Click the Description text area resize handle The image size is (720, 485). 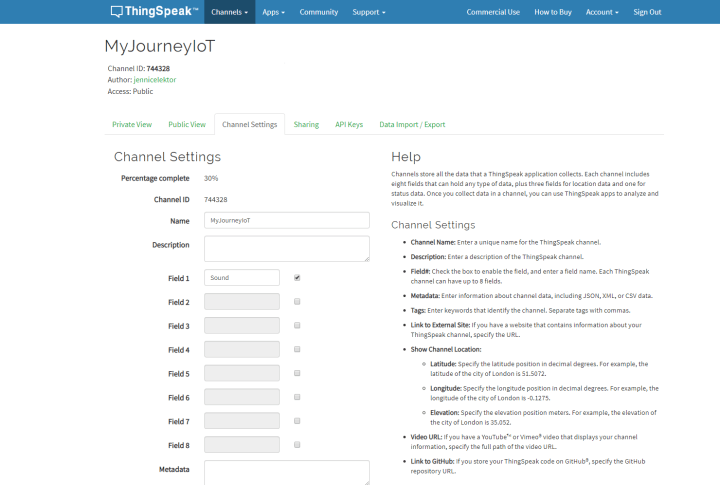366,259
